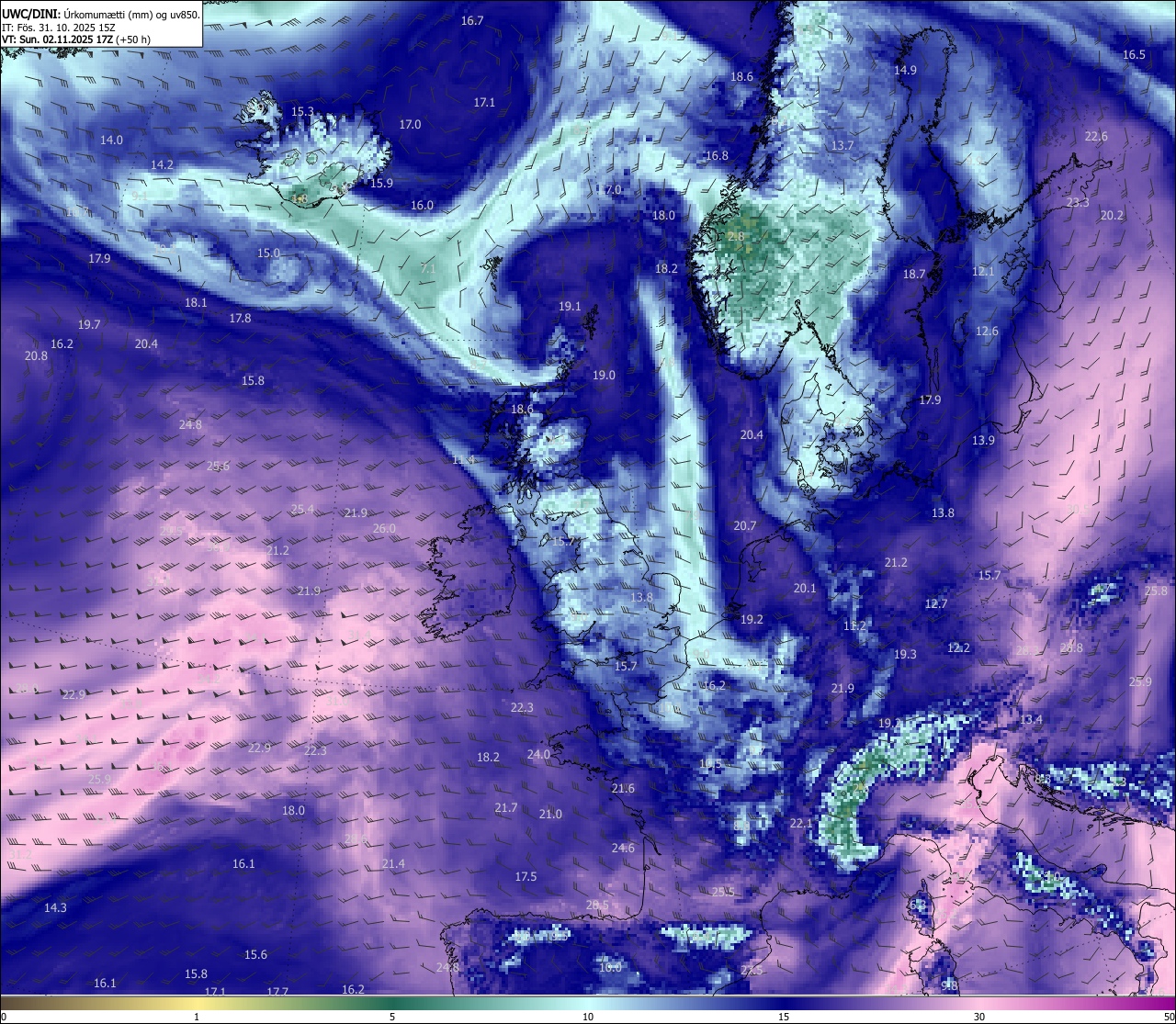Viewport: 1176px width, 1024px height.
Task: Click the 'VT: Sun. 02.11.2025 17Z (+50 h)' line
Action: click(76, 39)
